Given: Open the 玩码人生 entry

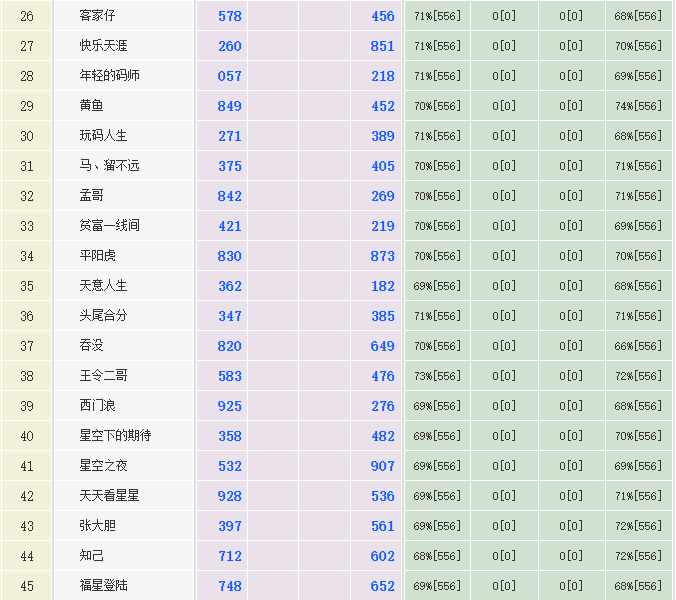Looking at the screenshot, I should coord(103,136).
